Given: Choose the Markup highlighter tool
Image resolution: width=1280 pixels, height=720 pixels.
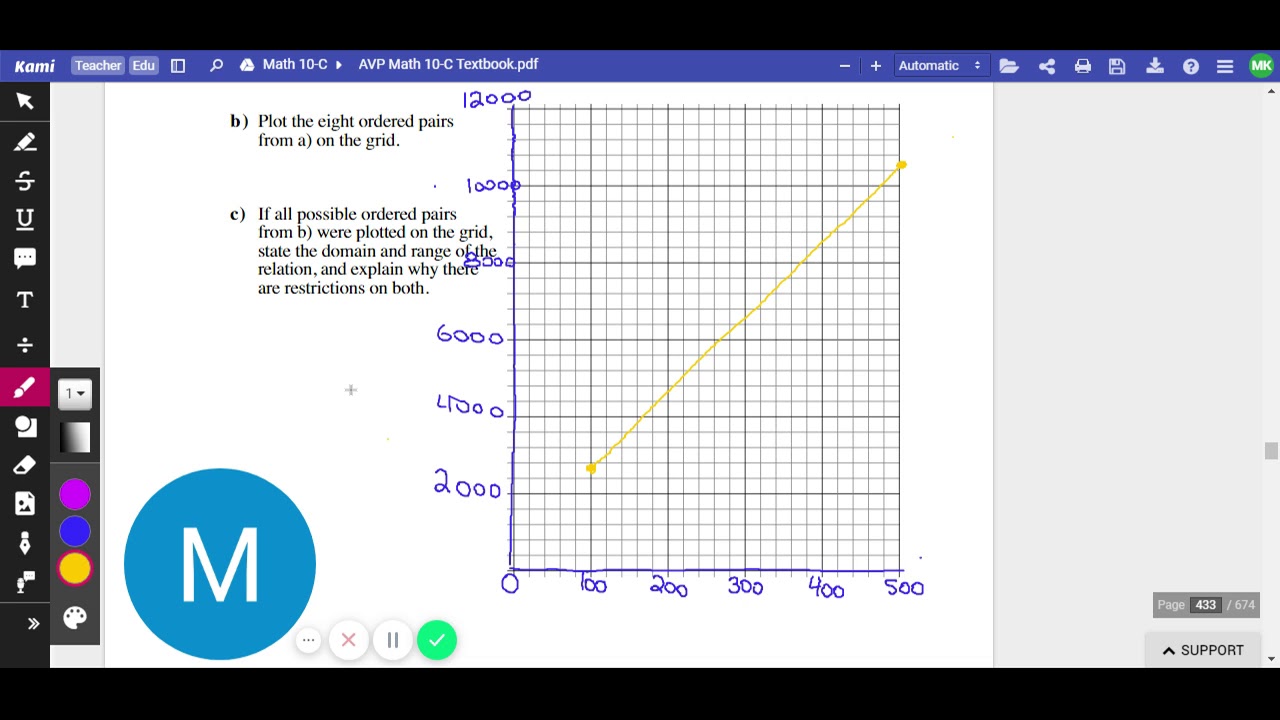Looking at the screenshot, I should click(x=25, y=142).
